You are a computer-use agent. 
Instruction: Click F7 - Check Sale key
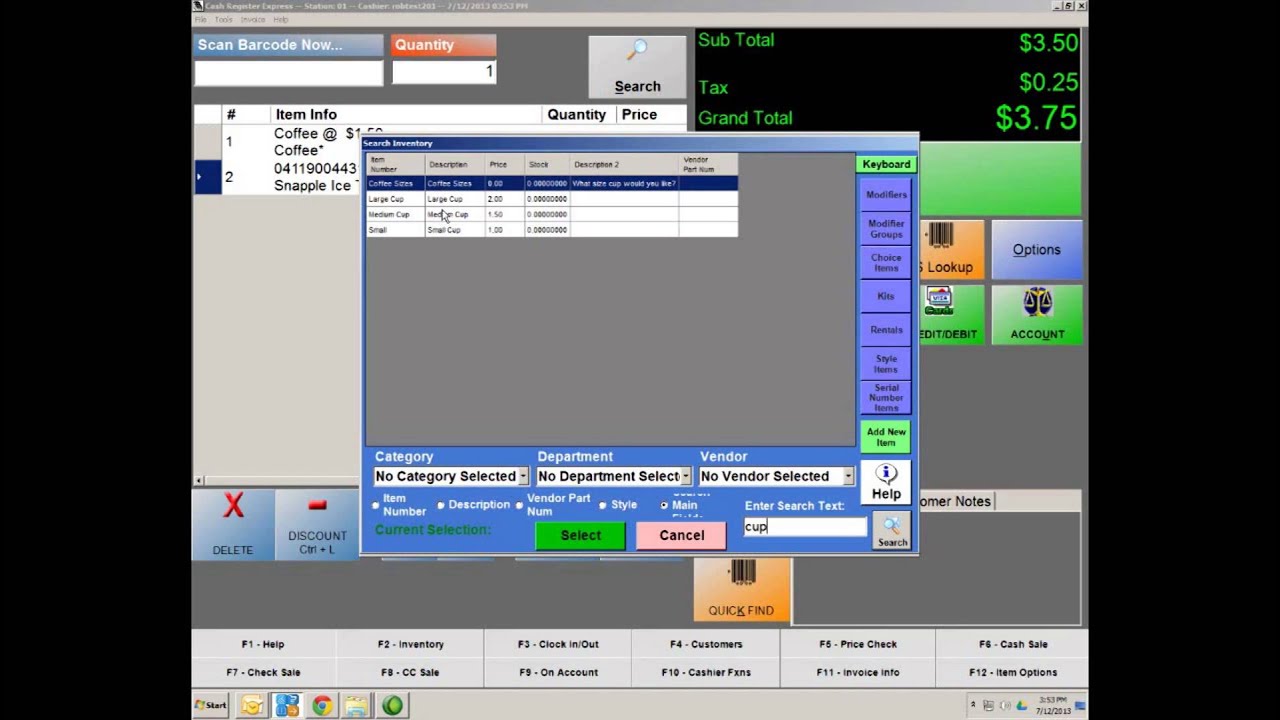coord(263,672)
